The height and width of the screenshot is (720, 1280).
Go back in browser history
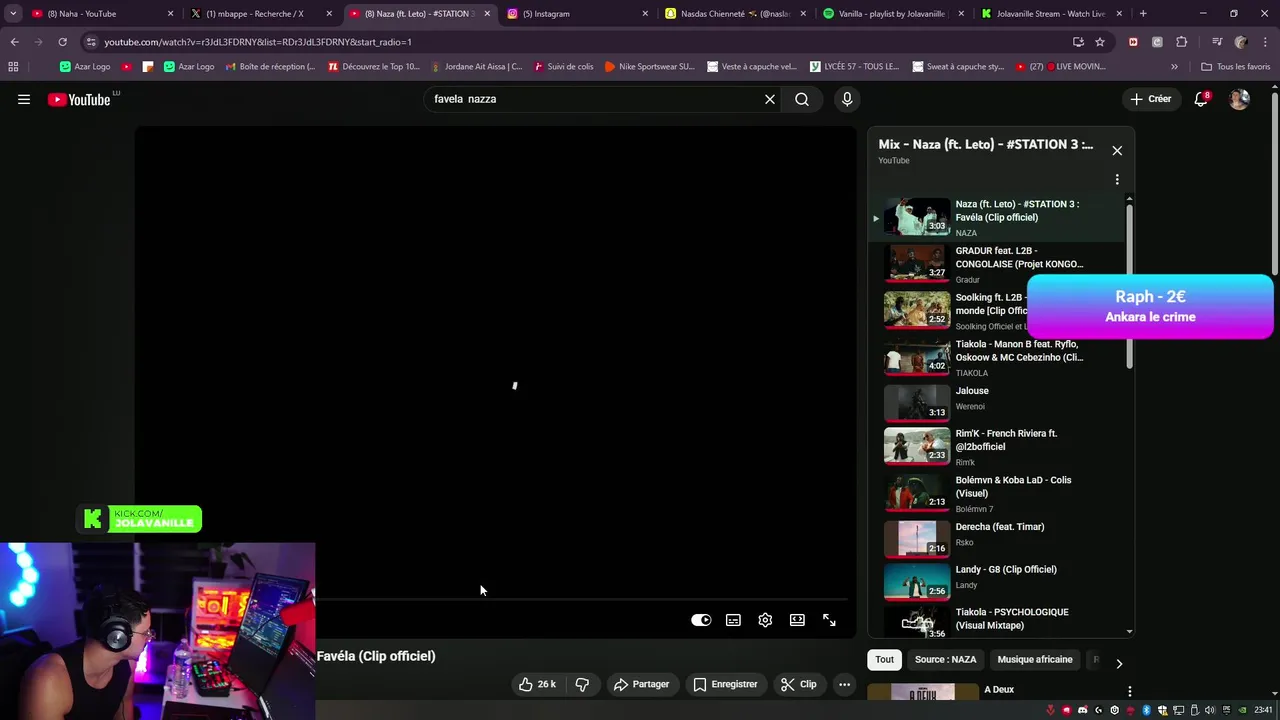click(14, 42)
